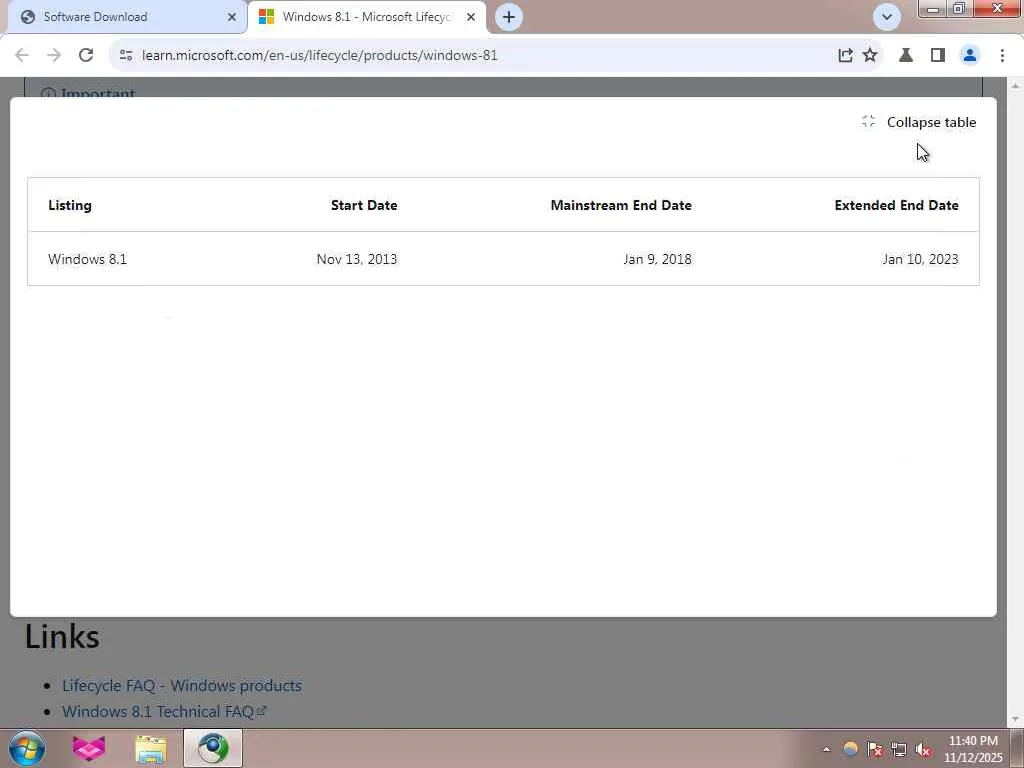Click the Start Date column header
Viewport: 1024px width, 768px height.
pos(364,205)
